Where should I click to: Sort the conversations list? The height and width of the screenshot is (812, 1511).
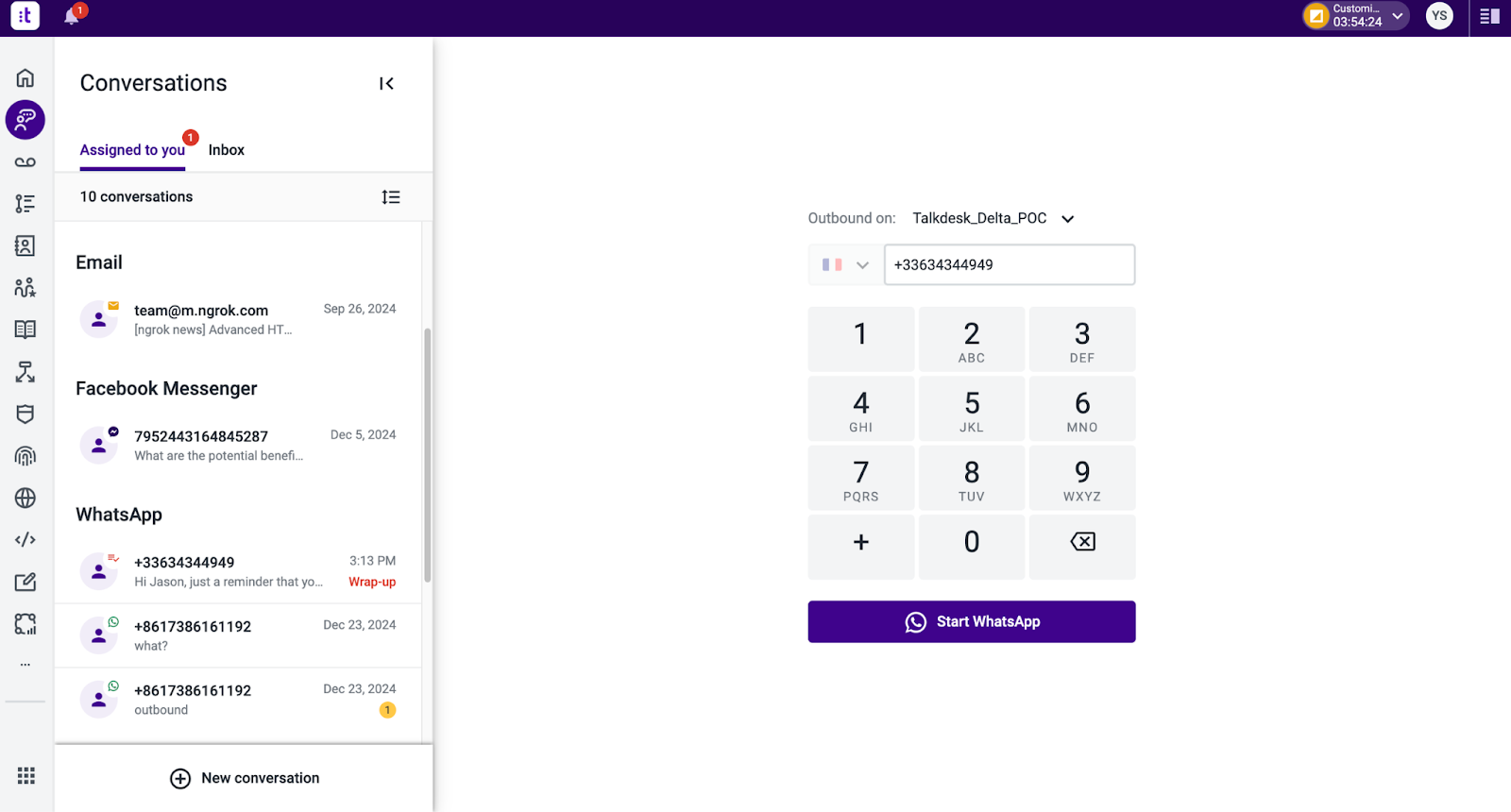[391, 197]
